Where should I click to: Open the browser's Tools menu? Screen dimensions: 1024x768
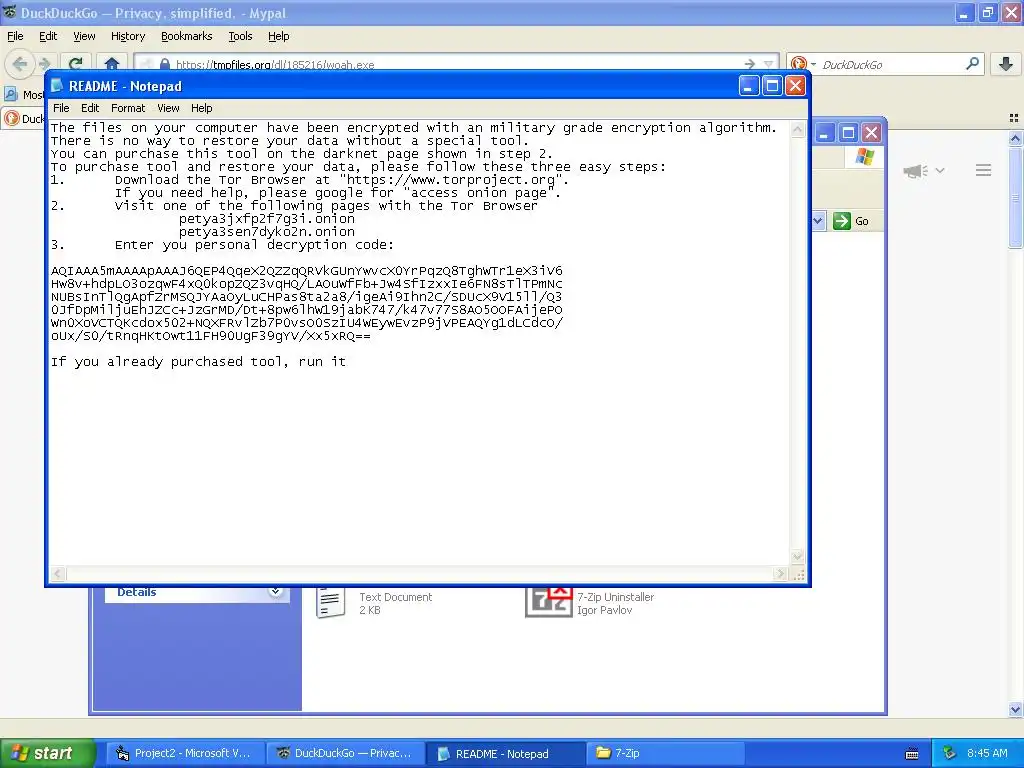pos(240,36)
